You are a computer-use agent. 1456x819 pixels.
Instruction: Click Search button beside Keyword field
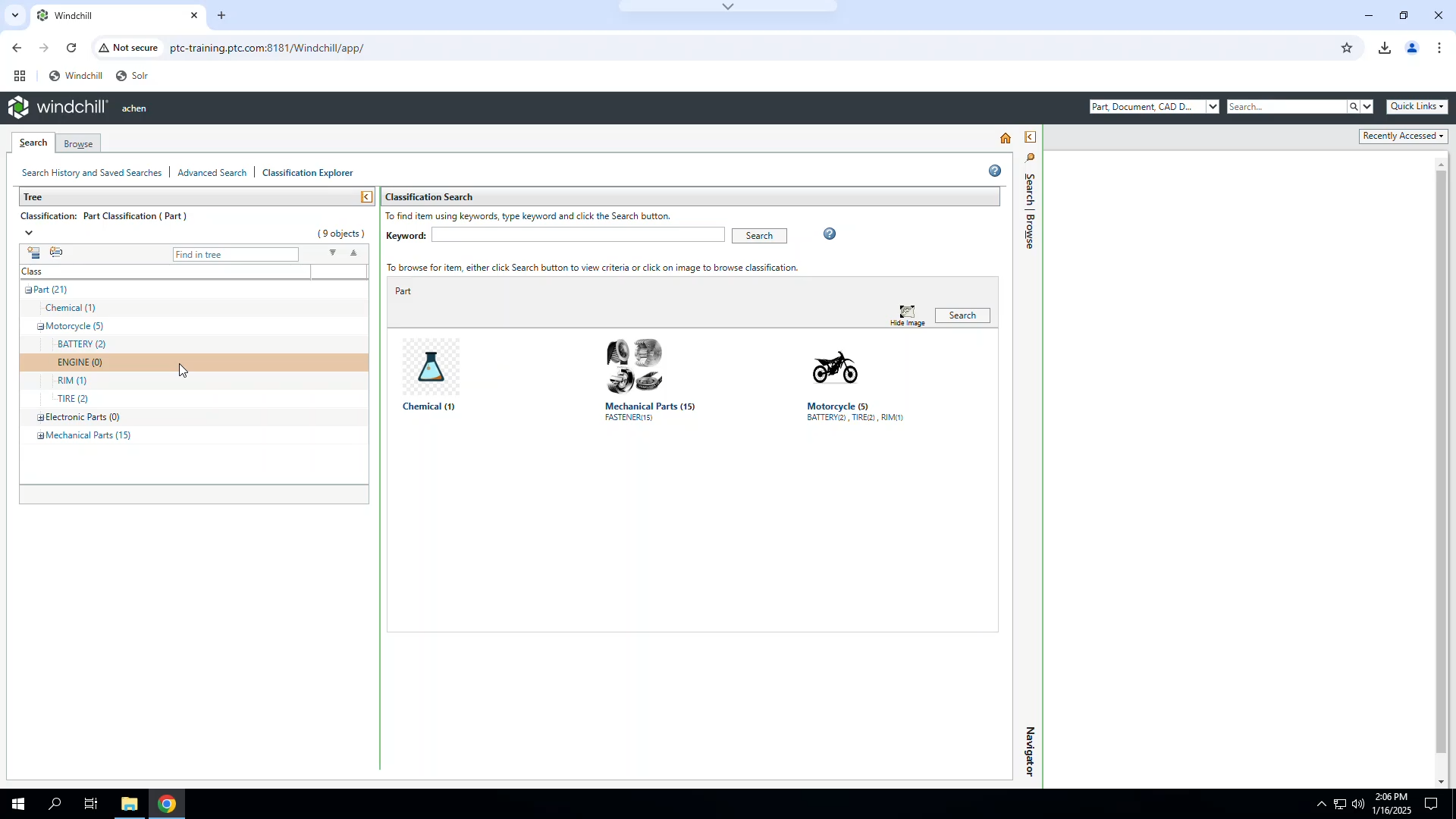(759, 236)
